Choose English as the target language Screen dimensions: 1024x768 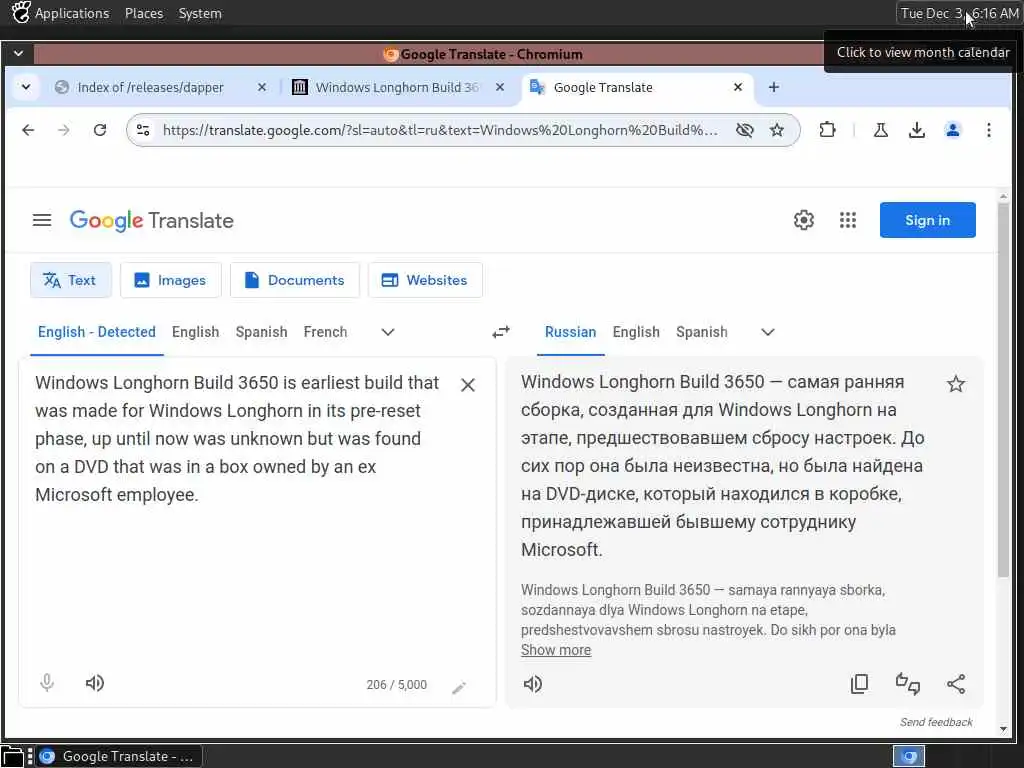point(636,332)
